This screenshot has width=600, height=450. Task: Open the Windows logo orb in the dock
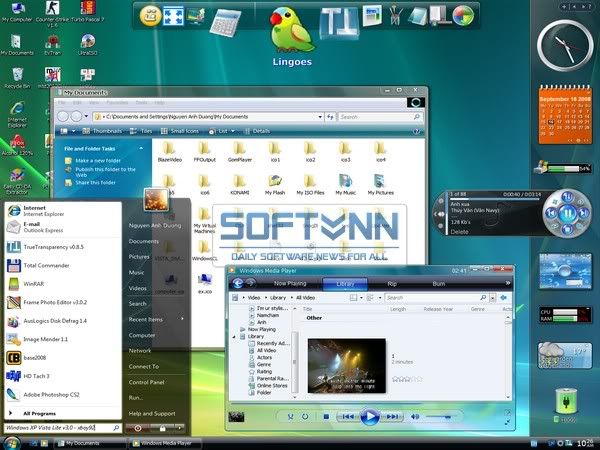(463, 16)
